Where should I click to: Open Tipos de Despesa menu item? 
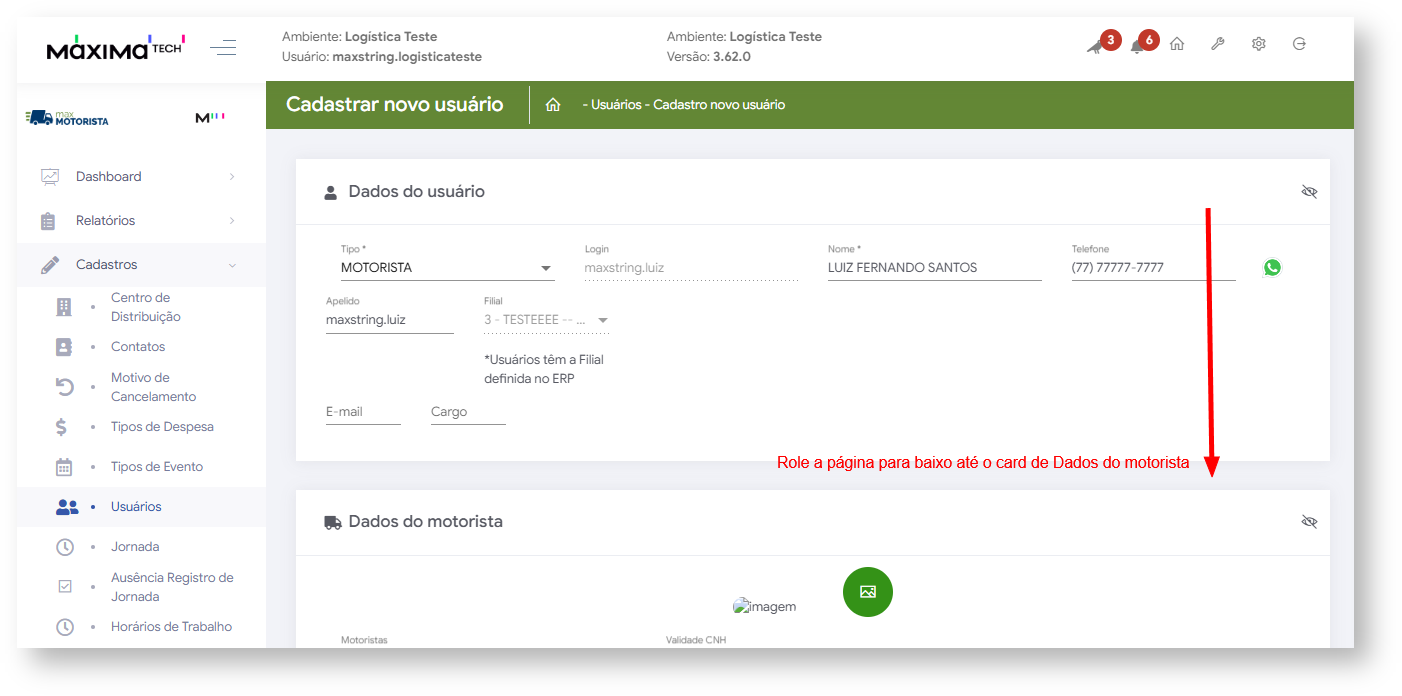(x=162, y=427)
